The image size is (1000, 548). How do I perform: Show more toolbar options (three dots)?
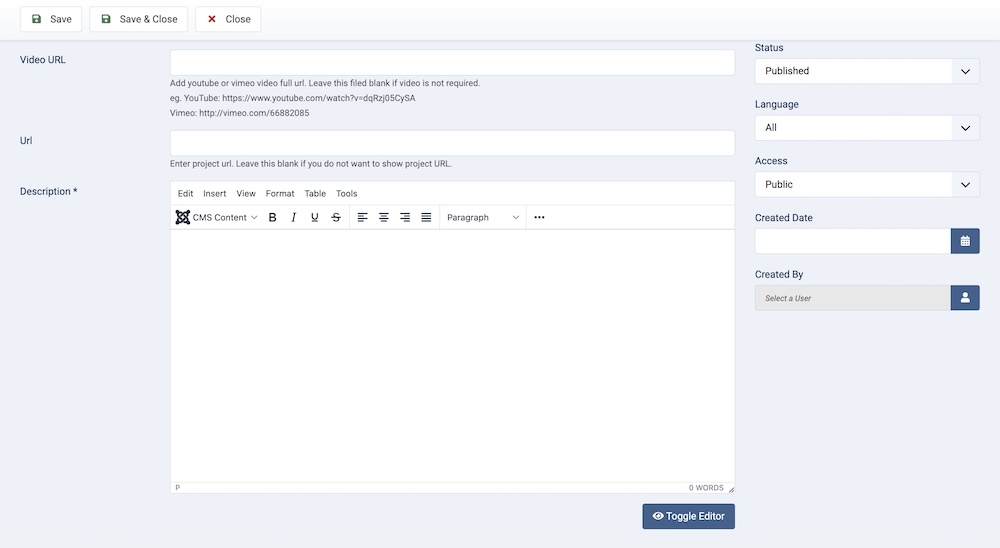click(x=540, y=217)
